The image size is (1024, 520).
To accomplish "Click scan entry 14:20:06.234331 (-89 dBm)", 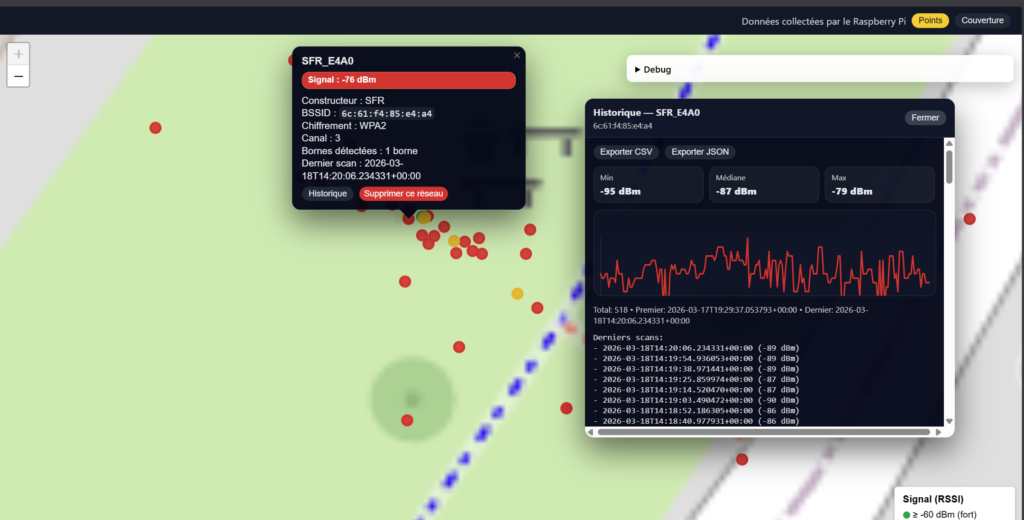I will (696, 348).
